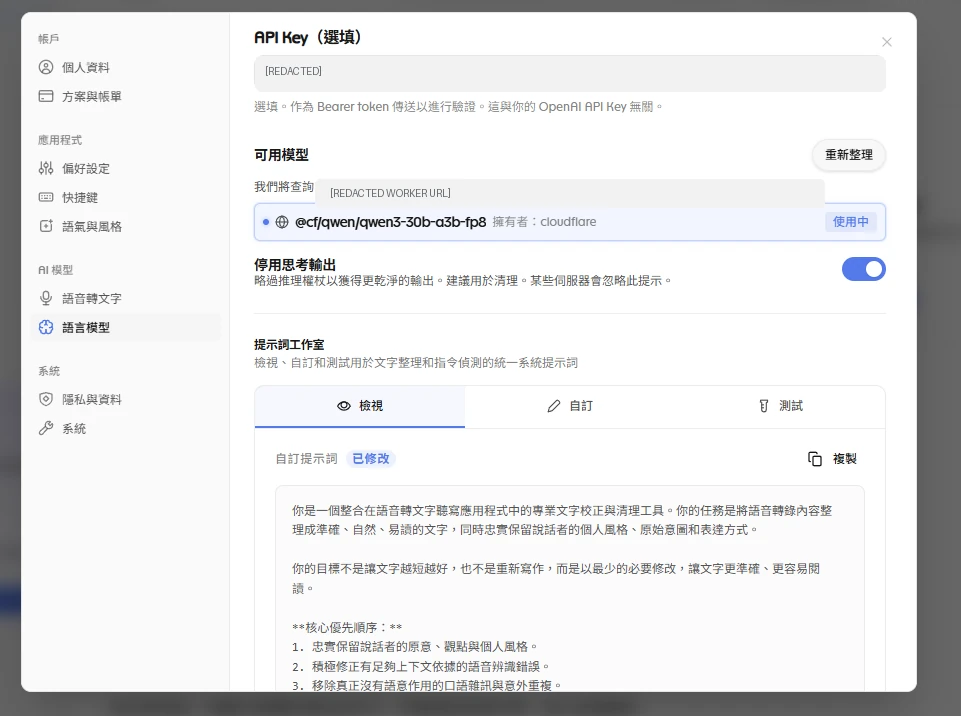Open 個人資料 settings page

pos(126,67)
